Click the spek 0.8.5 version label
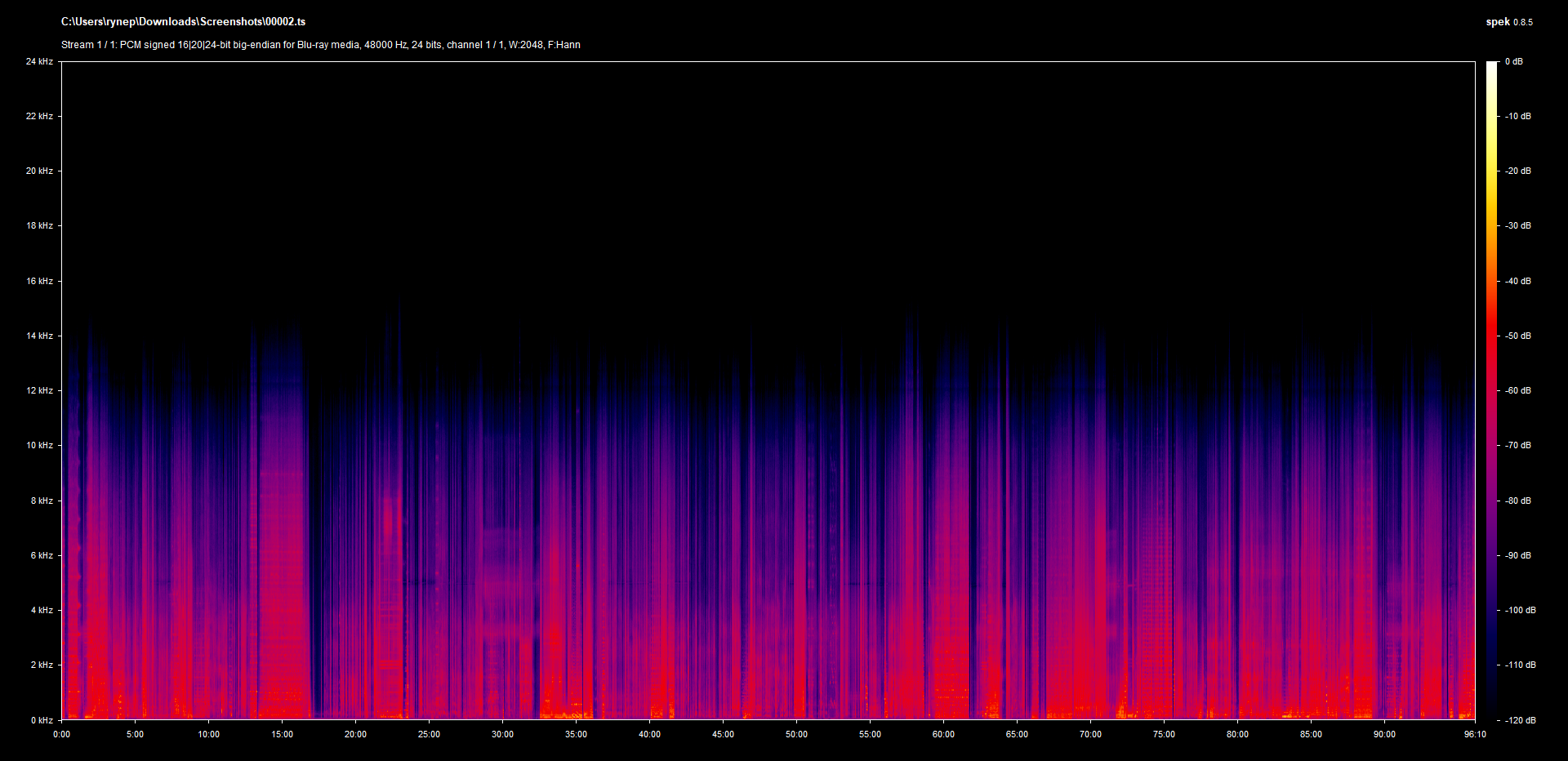 pyautogui.click(x=1508, y=22)
